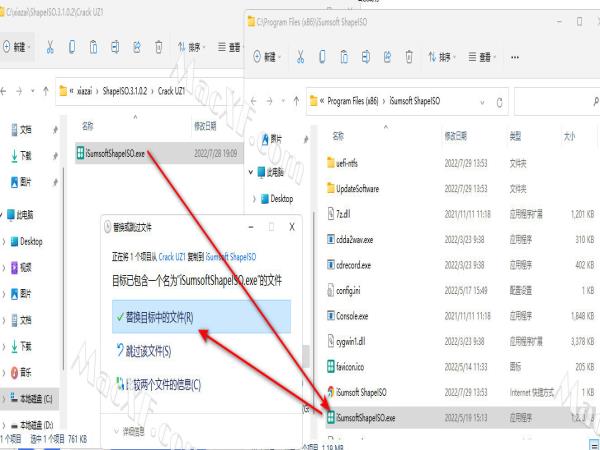Image resolution: width=600 pixels, height=450 pixels.
Task: Click Share icon in left Explorer window
Action: coord(137,47)
